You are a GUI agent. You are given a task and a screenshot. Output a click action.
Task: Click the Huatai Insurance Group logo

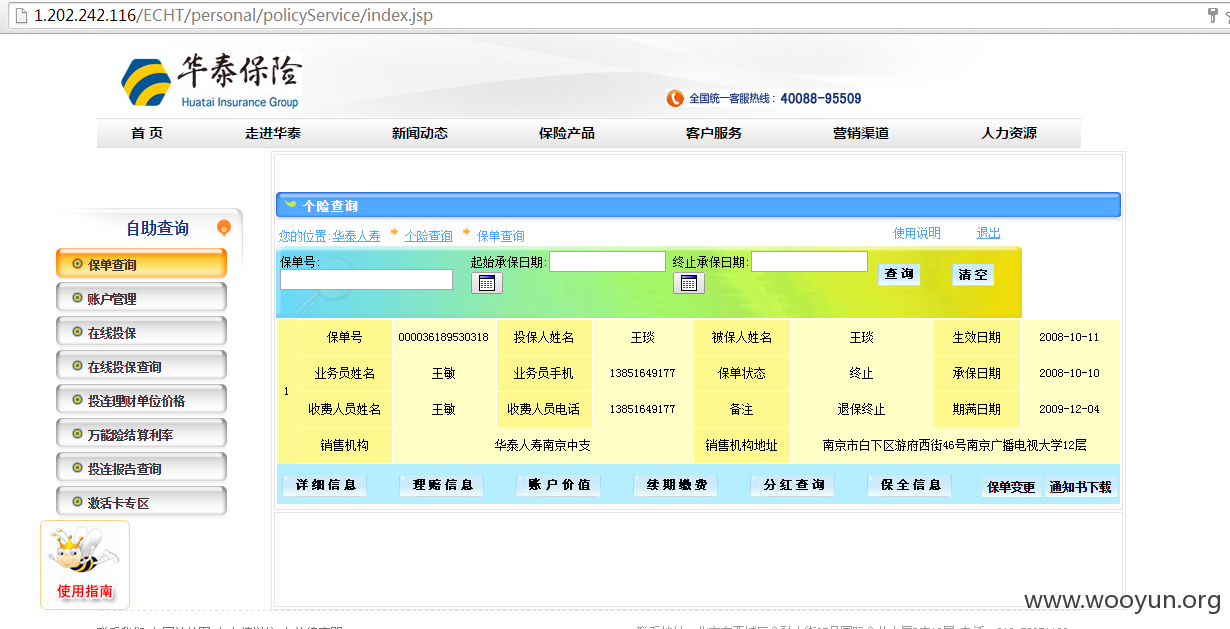(x=210, y=82)
